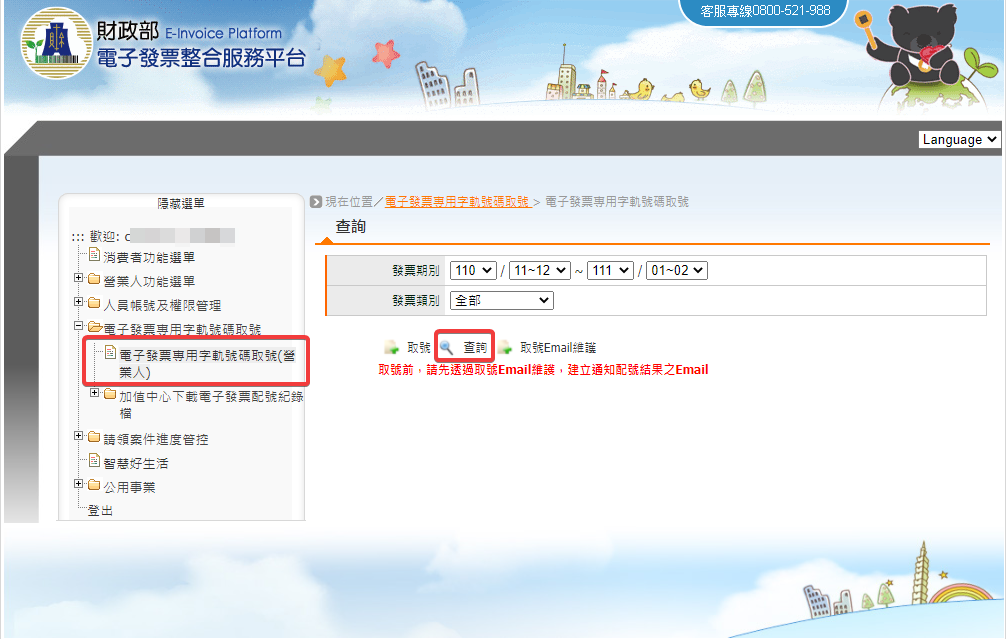
Task: Select 電子發票專用字軌號碼取號(營業人) in the menu tree
Action: [x=212, y=362]
